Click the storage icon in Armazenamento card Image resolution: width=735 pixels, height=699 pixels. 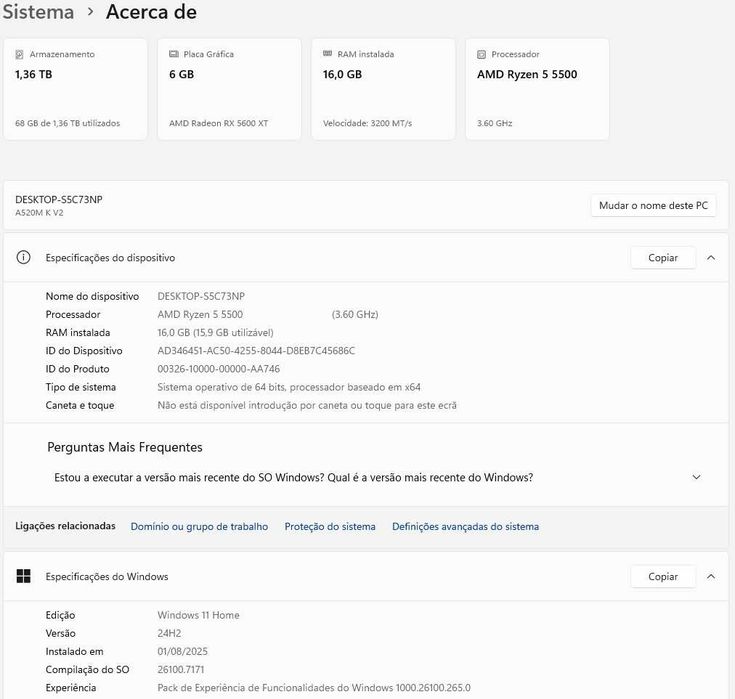[x=19, y=54]
